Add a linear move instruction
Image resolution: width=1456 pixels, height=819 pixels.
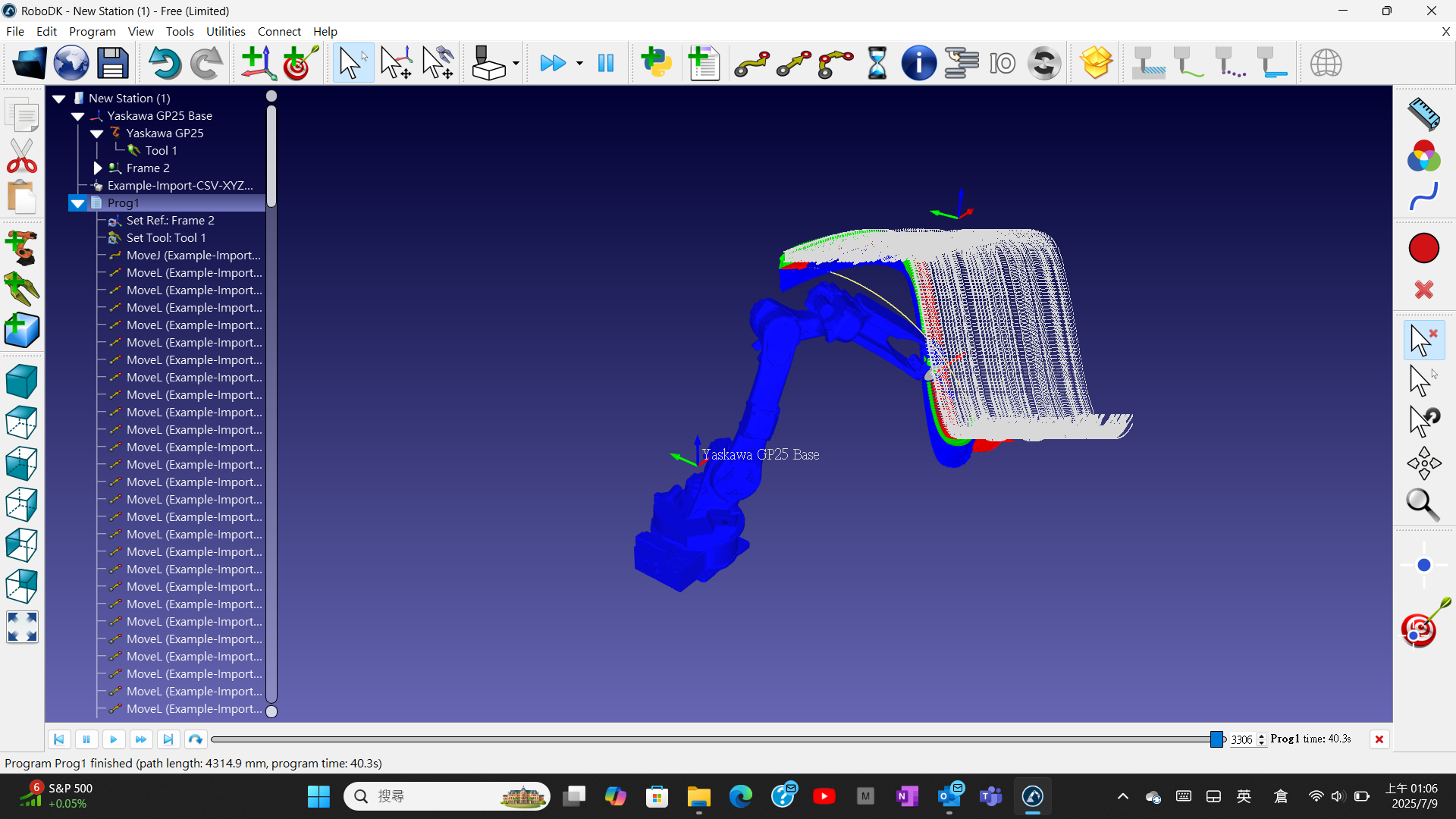coord(793,63)
